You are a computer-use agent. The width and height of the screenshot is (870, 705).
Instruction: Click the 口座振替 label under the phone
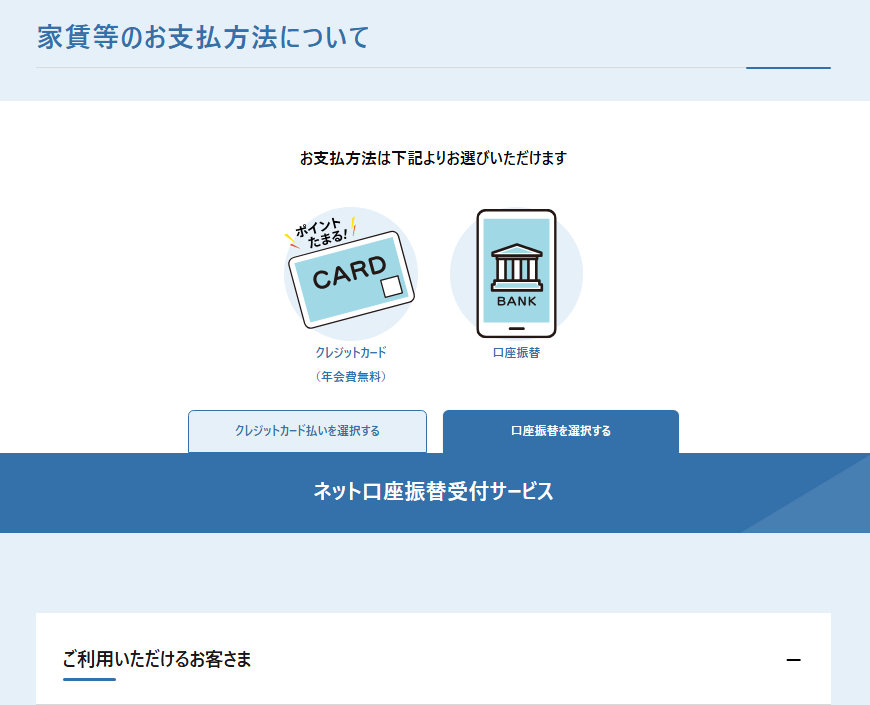[516, 353]
